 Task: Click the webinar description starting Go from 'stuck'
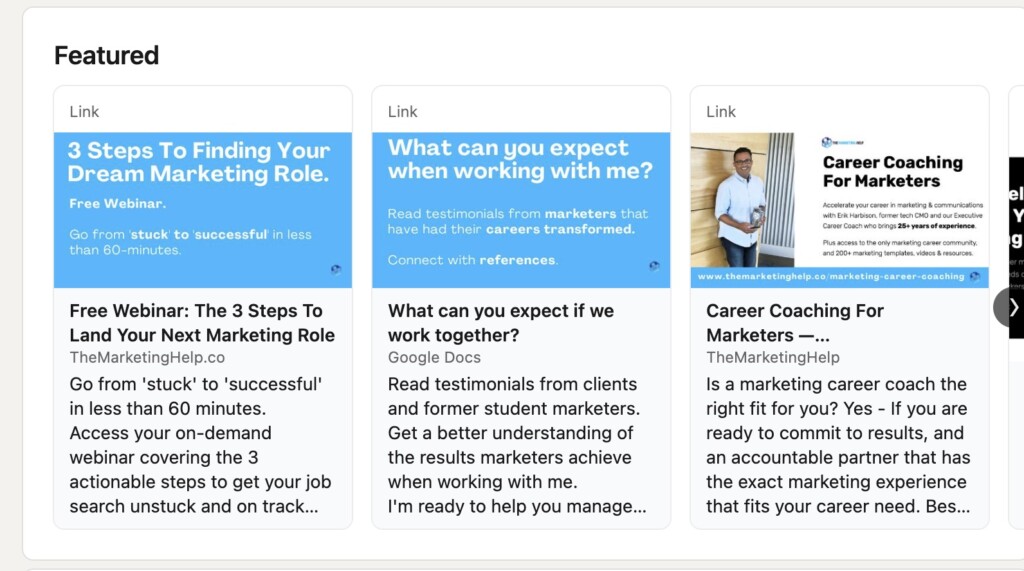(200, 445)
